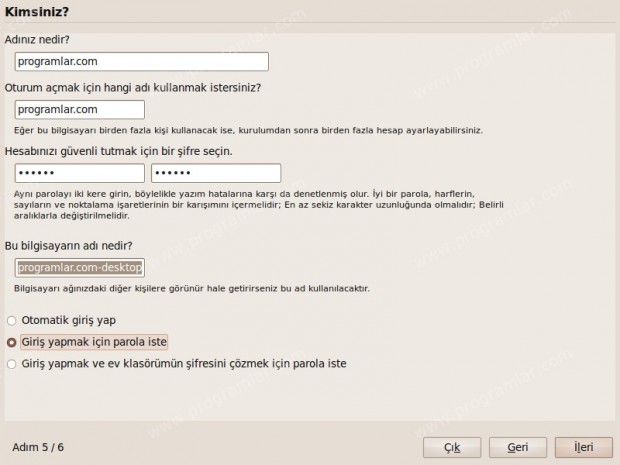Click the Çık button
Screen dimensions: 620x465
[x=452, y=447]
